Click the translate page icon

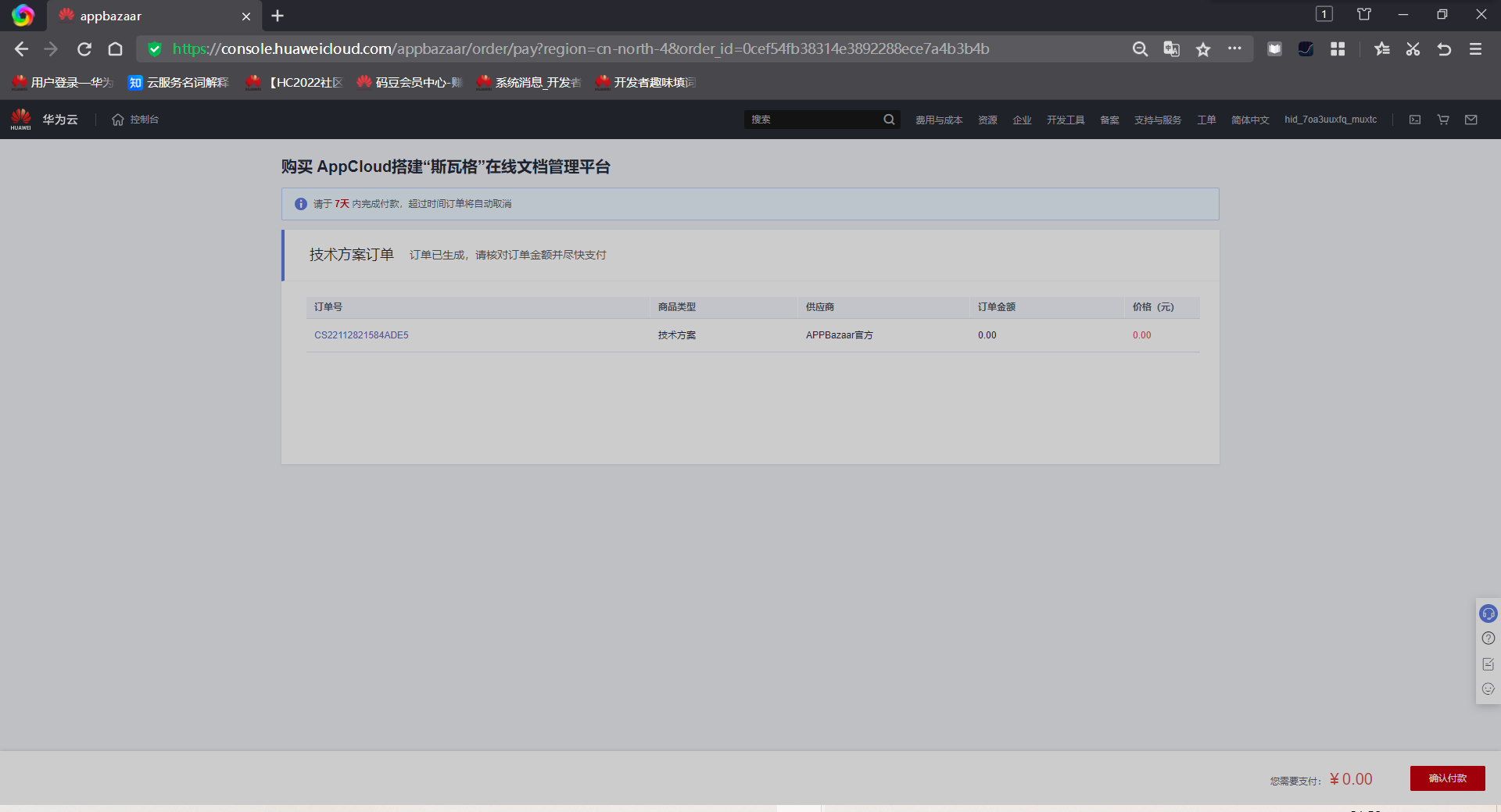(x=1171, y=49)
